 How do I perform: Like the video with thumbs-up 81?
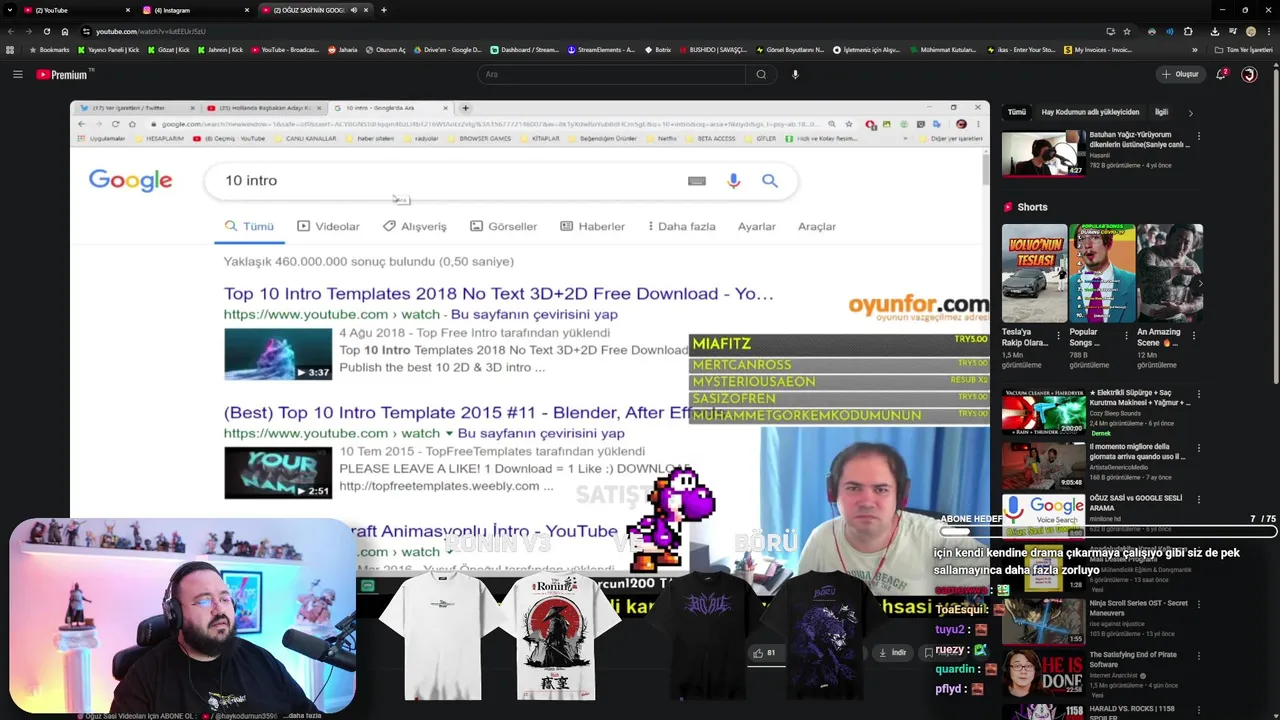pyautogui.click(x=764, y=653)
